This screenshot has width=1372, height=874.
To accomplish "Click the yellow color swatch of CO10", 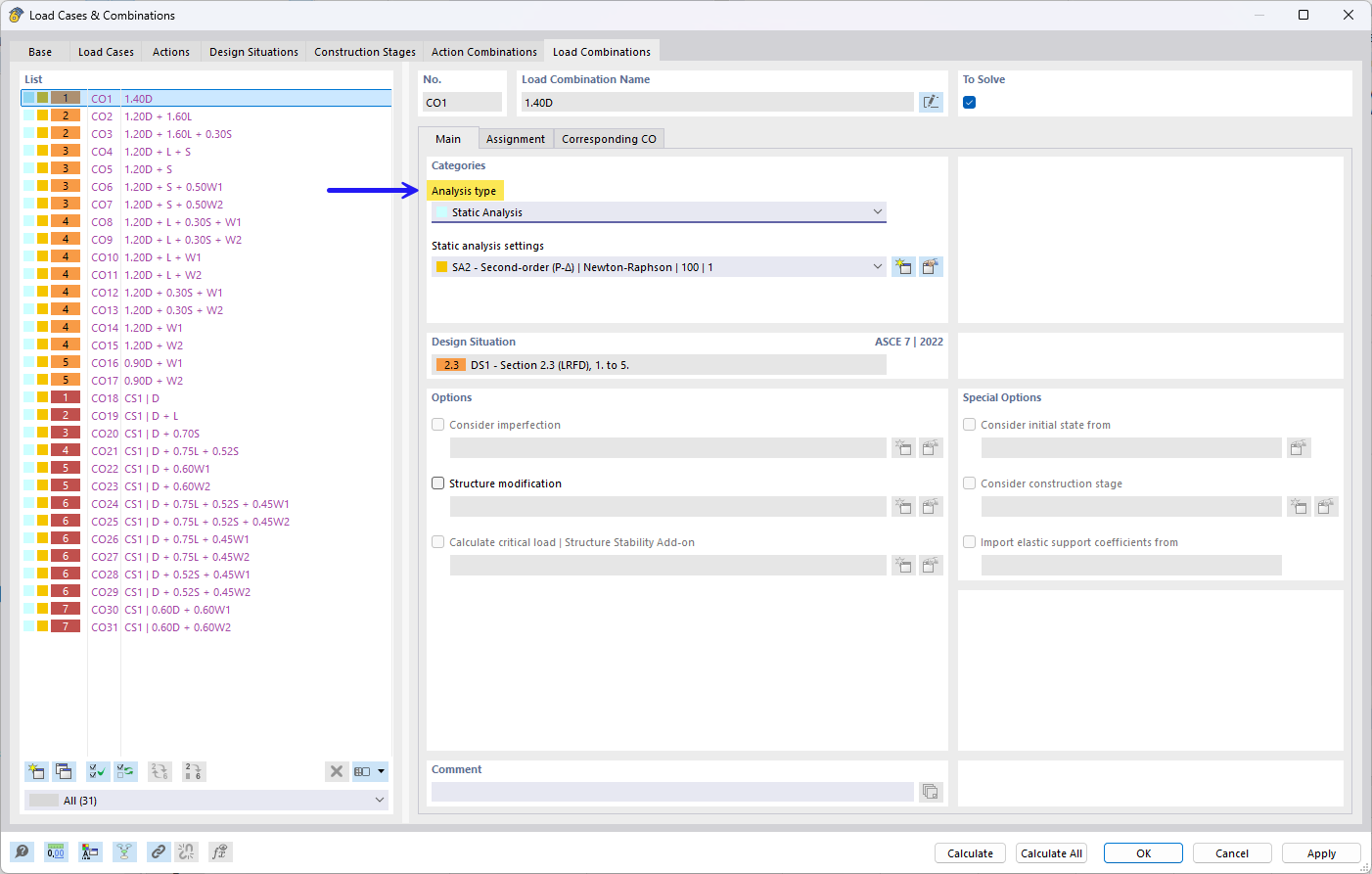I will 43,257.
